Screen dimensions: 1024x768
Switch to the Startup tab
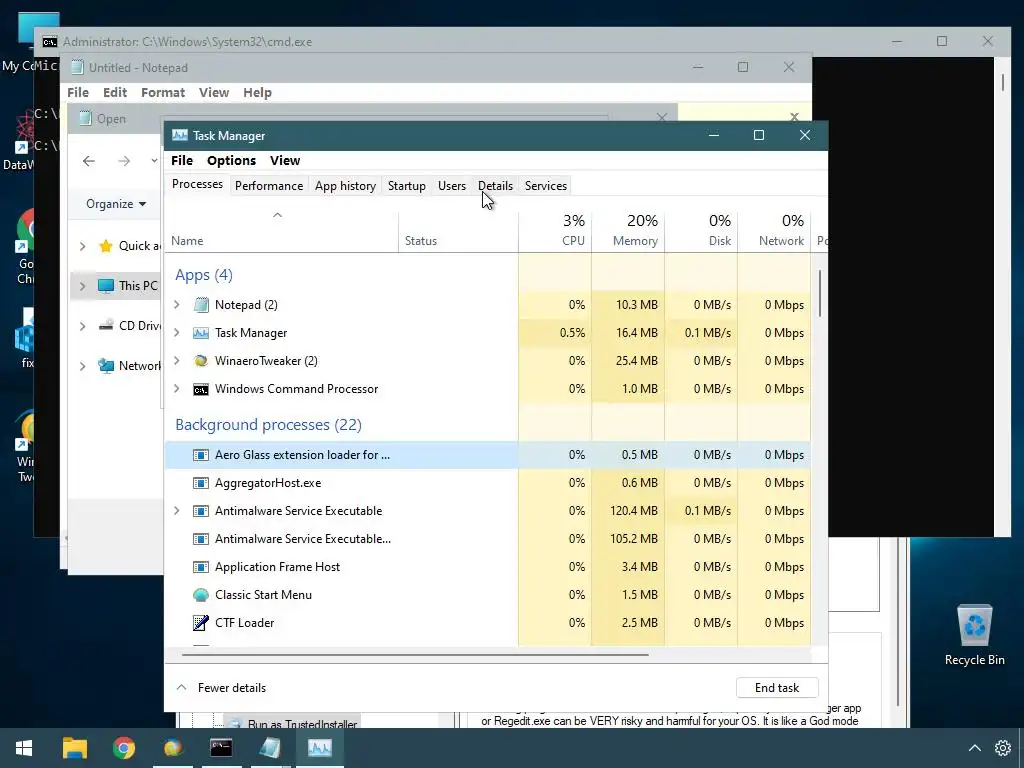pos(407,185)
